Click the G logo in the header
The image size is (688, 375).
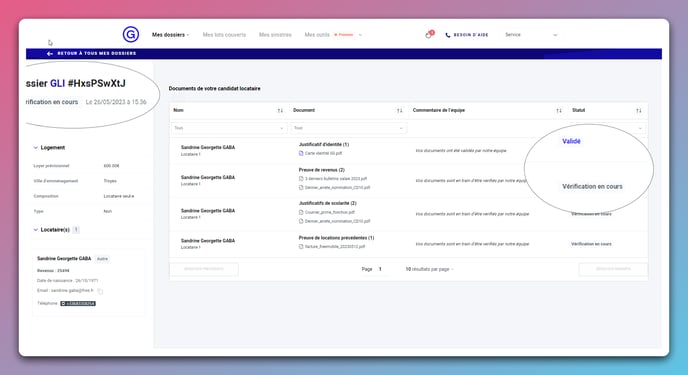point(131,34)
